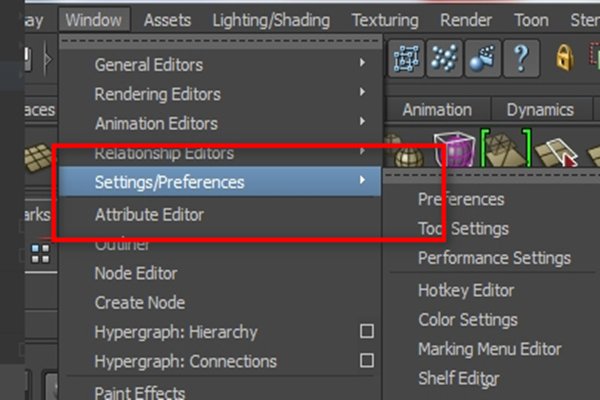Open Preferences from the submenu
This screenshot has width=600, height=400.
click(461, 199)
